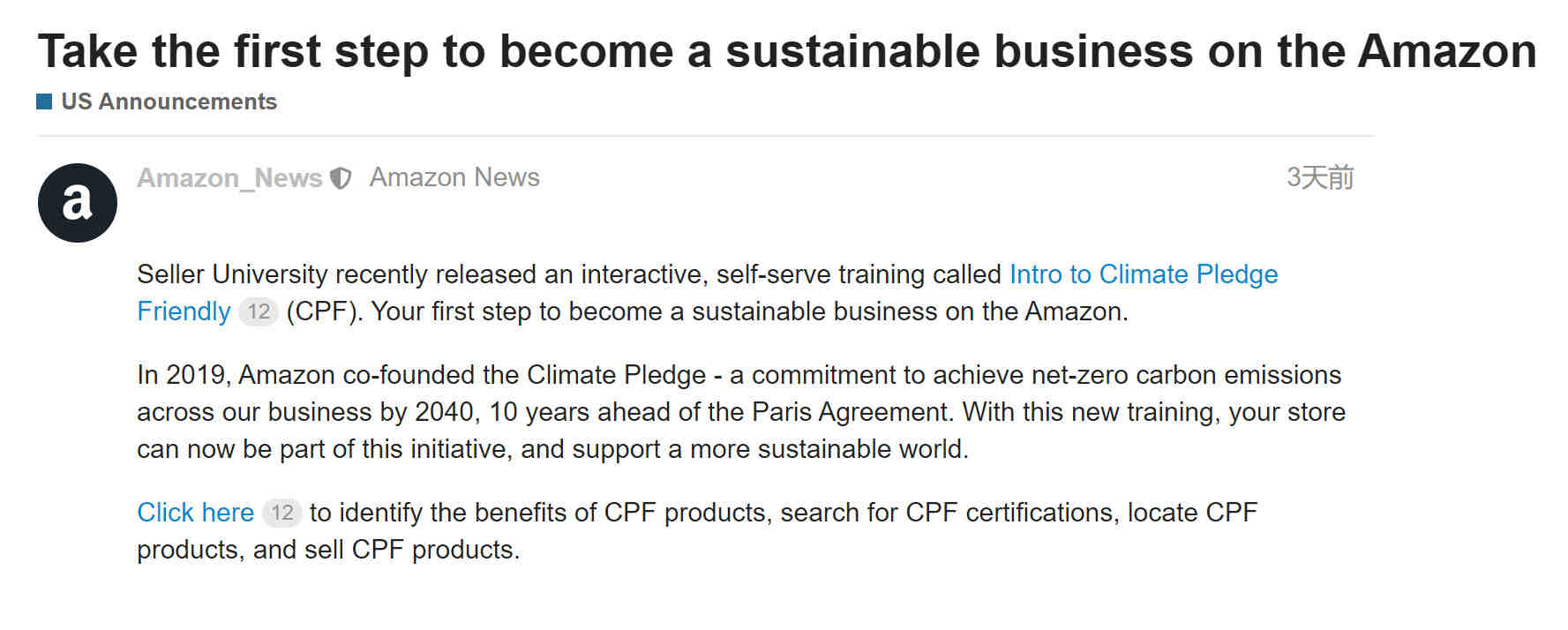Click the 'In 2019, Amazon co-founded' line
The width and height of the screenshot is (1568, 630).
pos(739,375)
